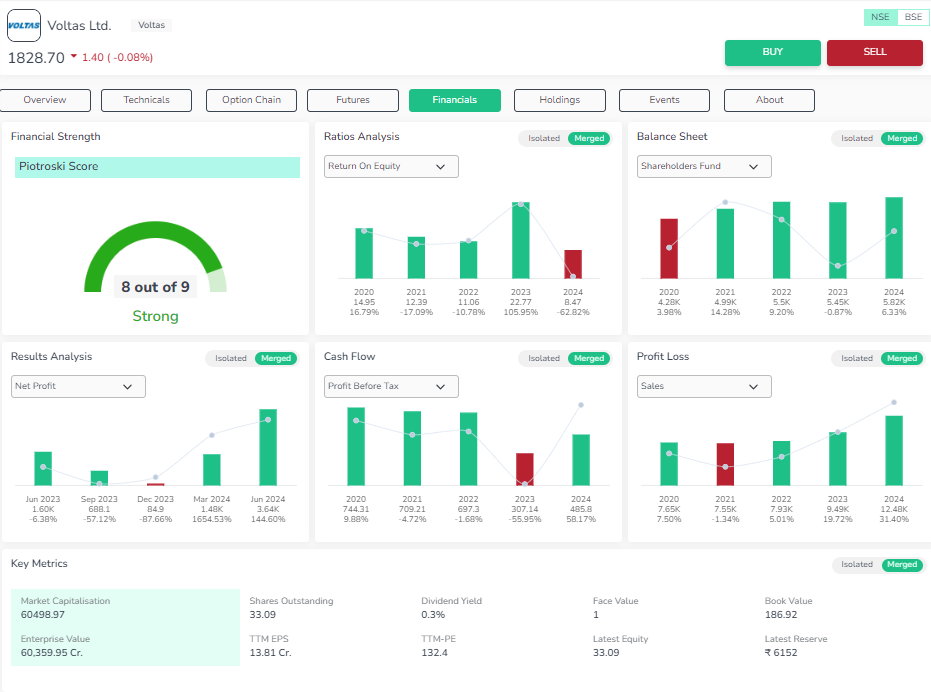931x692 pixels.
Task: Click the Book Value 186.92
Action: [781, 615]
